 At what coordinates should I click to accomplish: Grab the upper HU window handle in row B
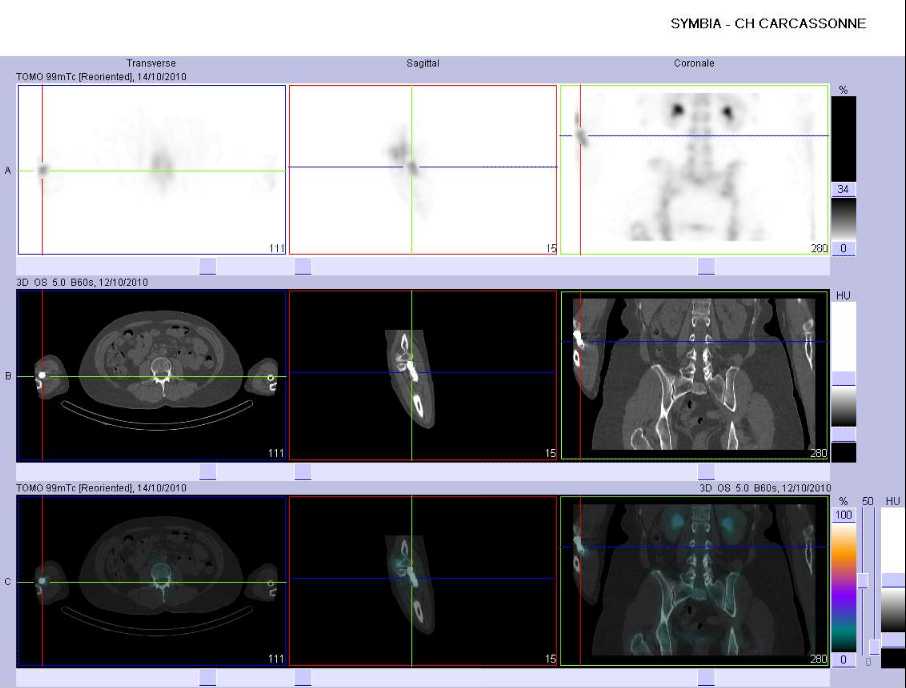(844, 379)
